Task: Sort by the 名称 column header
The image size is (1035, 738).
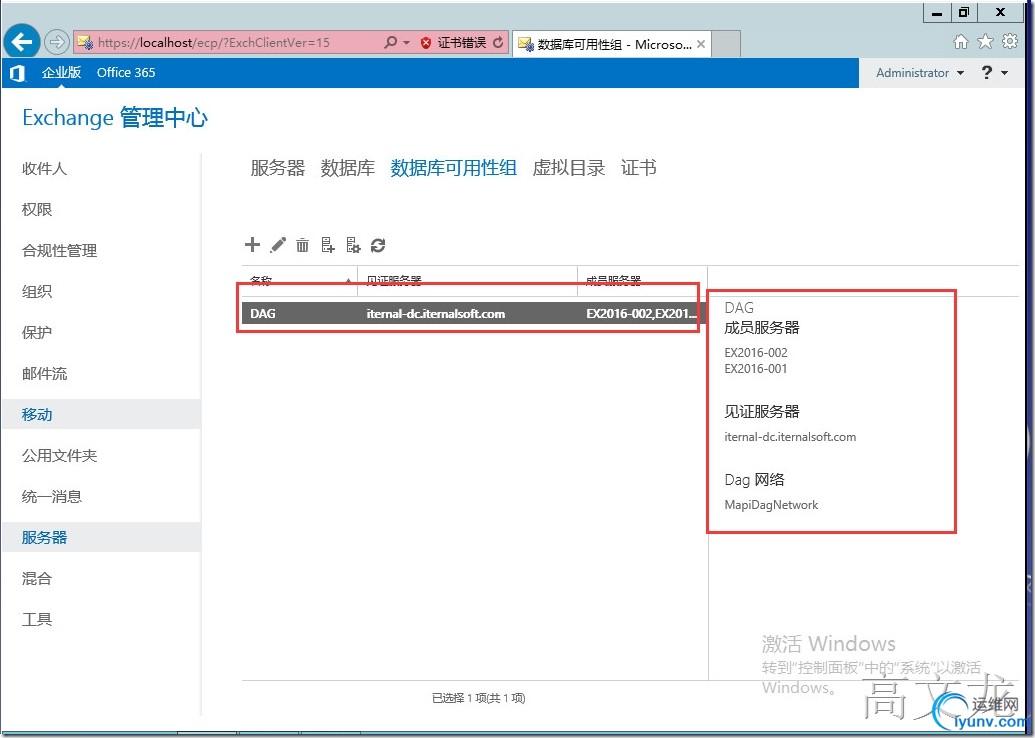Action: tap(300, 280)
